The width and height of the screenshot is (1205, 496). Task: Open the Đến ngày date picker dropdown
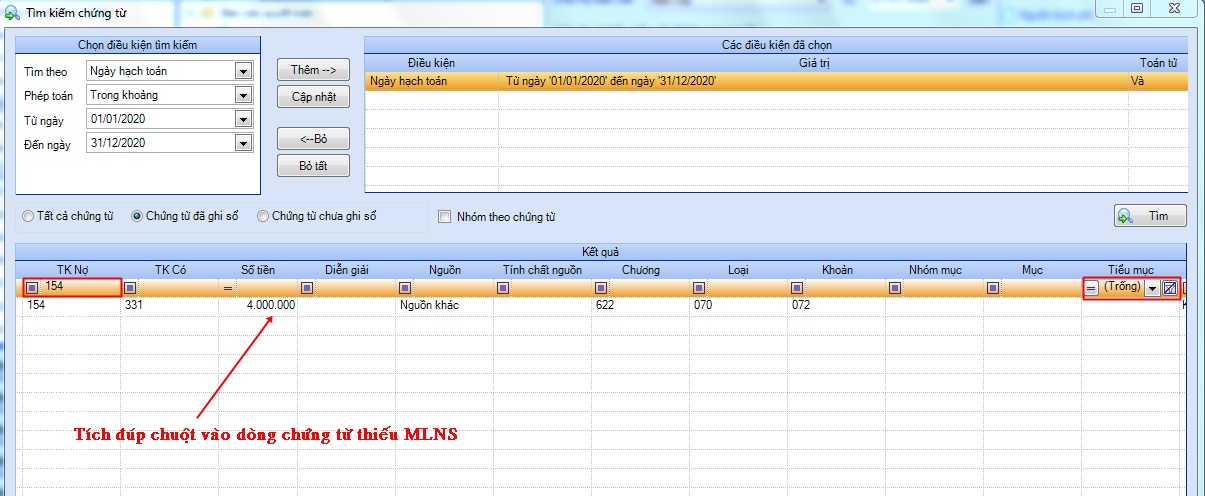pyautogui.click(x=243, y=143)
